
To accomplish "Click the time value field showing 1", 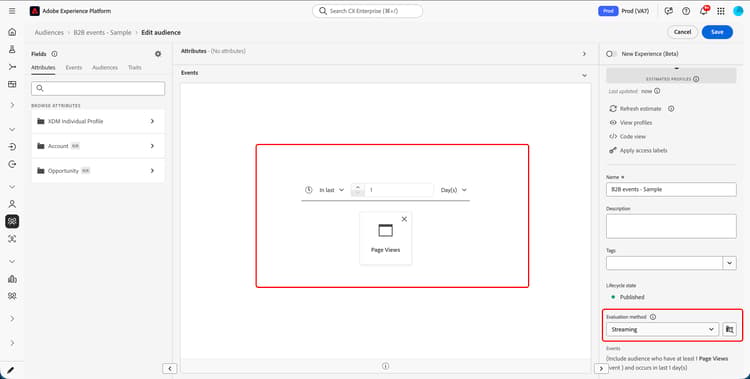I will point(399,190).
